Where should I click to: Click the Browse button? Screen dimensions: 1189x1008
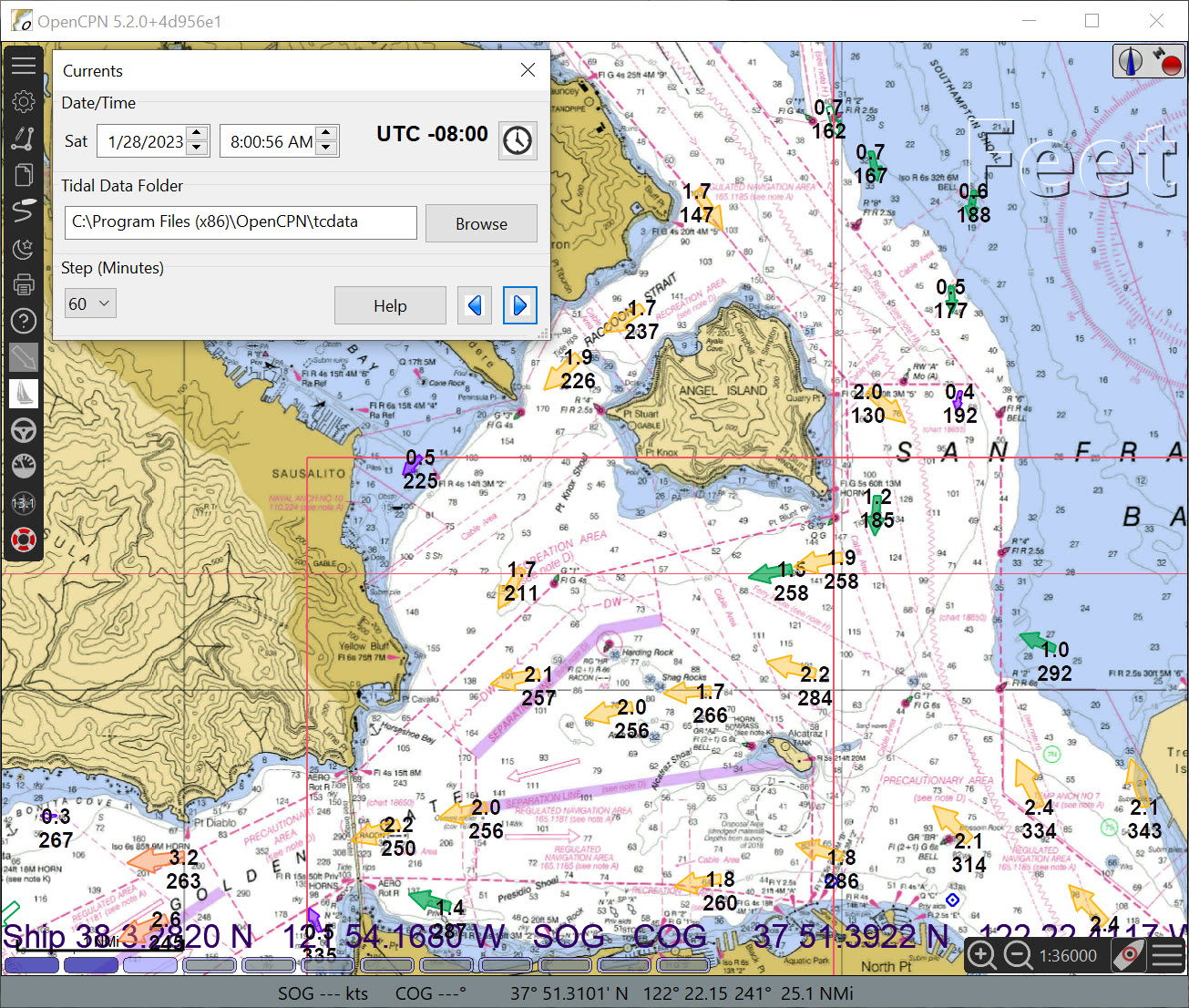pyautogui.click(x=481, y=223)
